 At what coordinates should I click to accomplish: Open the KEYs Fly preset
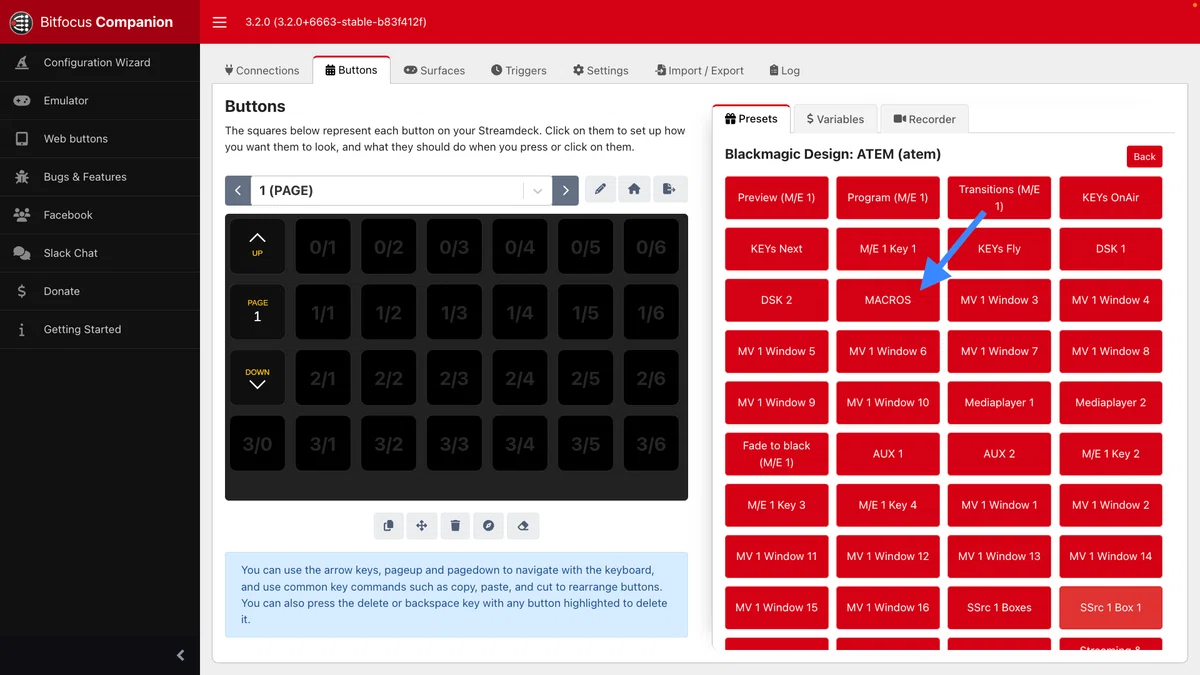point(999,249)
